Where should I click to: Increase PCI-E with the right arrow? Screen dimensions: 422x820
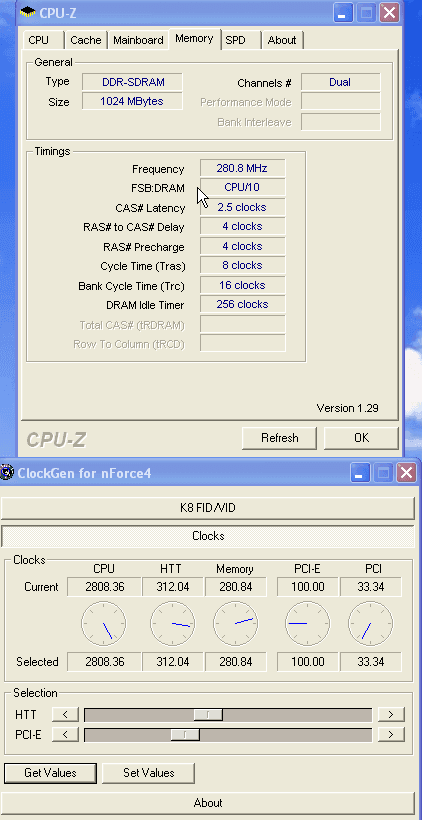tap(391, 734)
